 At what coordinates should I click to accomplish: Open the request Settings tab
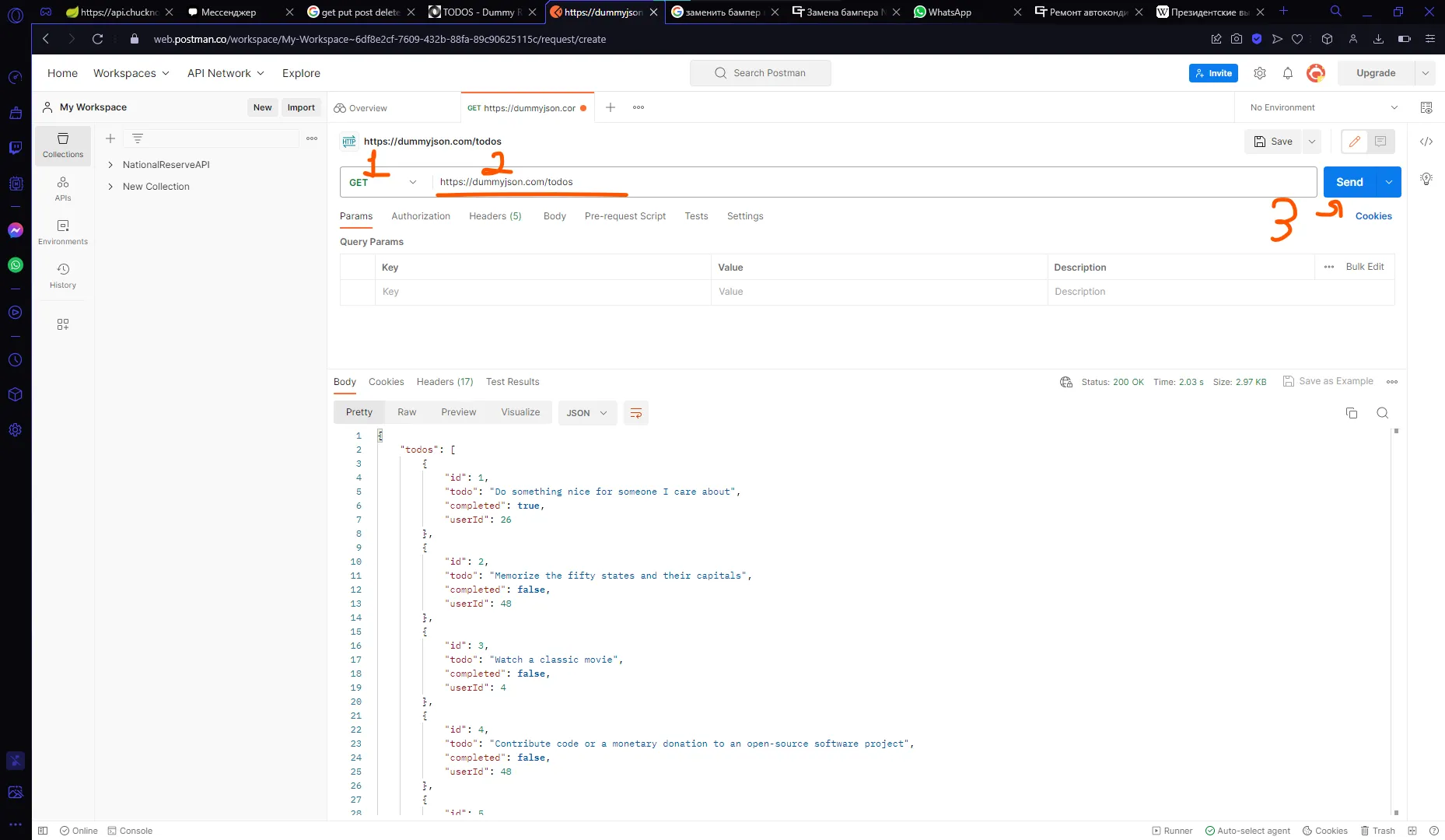point(745,216)
